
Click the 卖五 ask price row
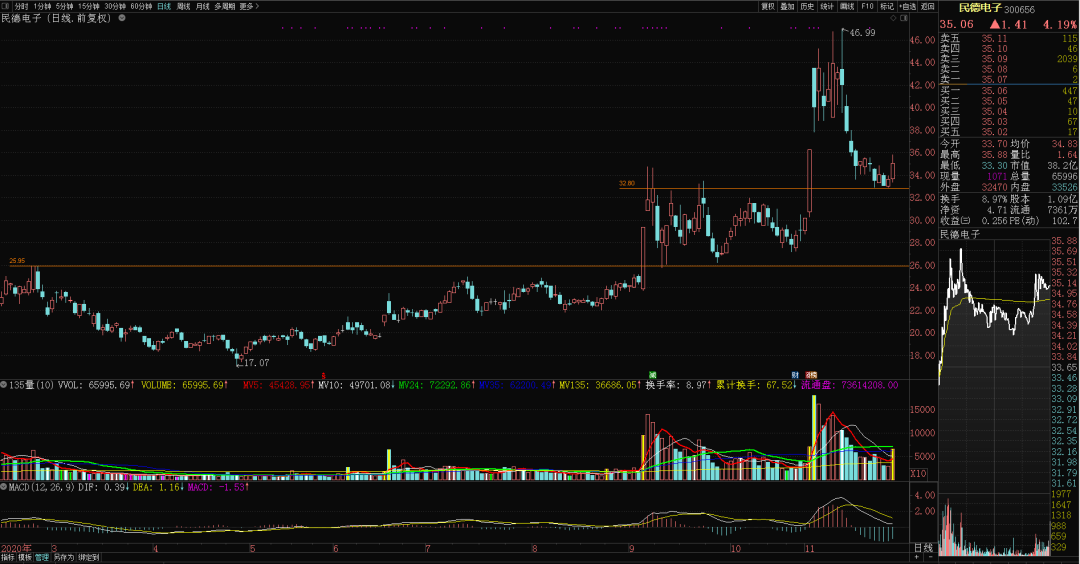click(1008, 39)
